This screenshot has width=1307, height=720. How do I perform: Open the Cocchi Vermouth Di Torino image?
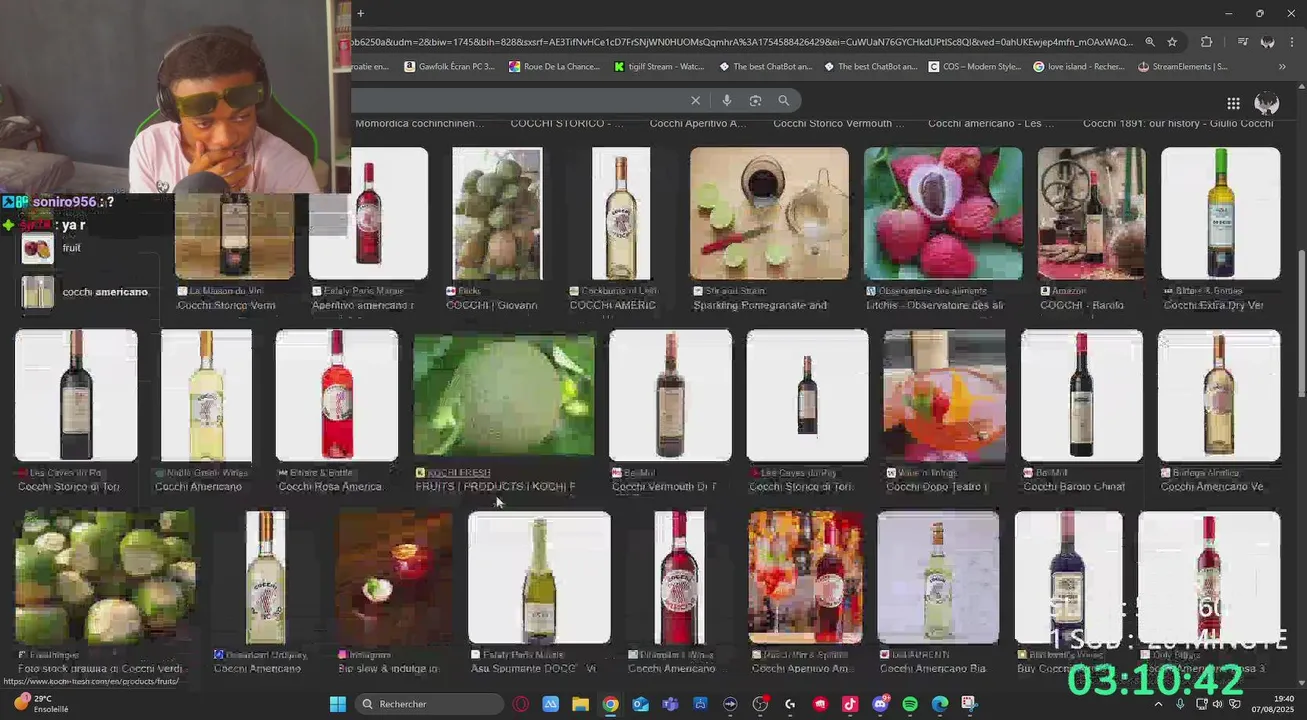point(670,395)
